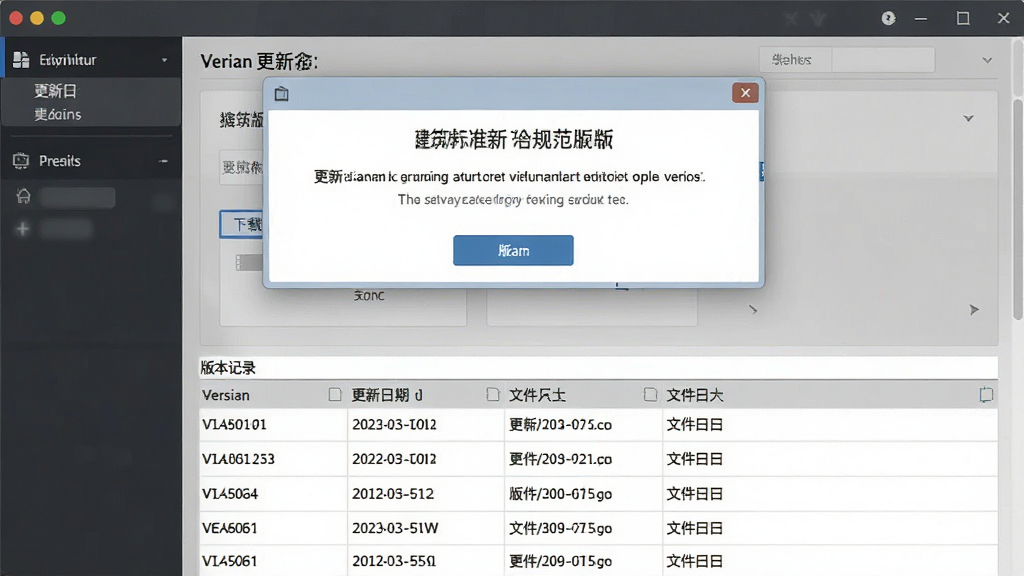Toggle the checkbox in the 文件尺士 column header
Viewport: 1024px width, 576px height.
650,394
